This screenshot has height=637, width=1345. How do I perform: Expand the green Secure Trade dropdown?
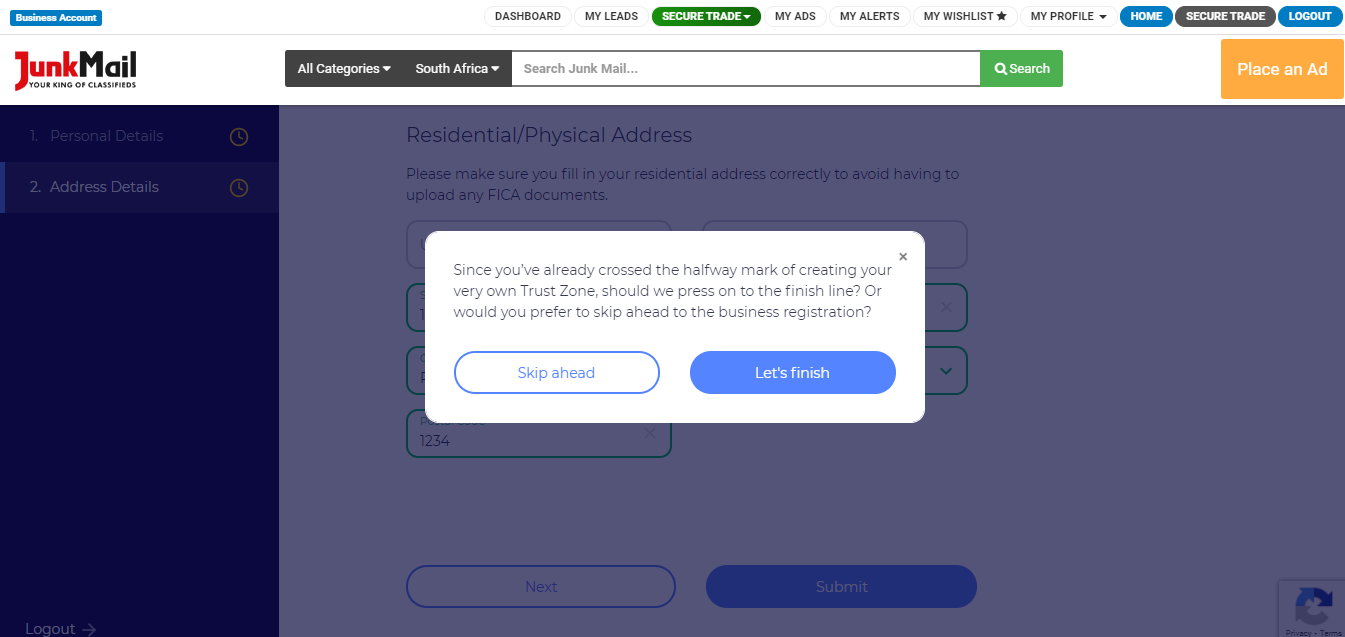[x=706, y=16]
